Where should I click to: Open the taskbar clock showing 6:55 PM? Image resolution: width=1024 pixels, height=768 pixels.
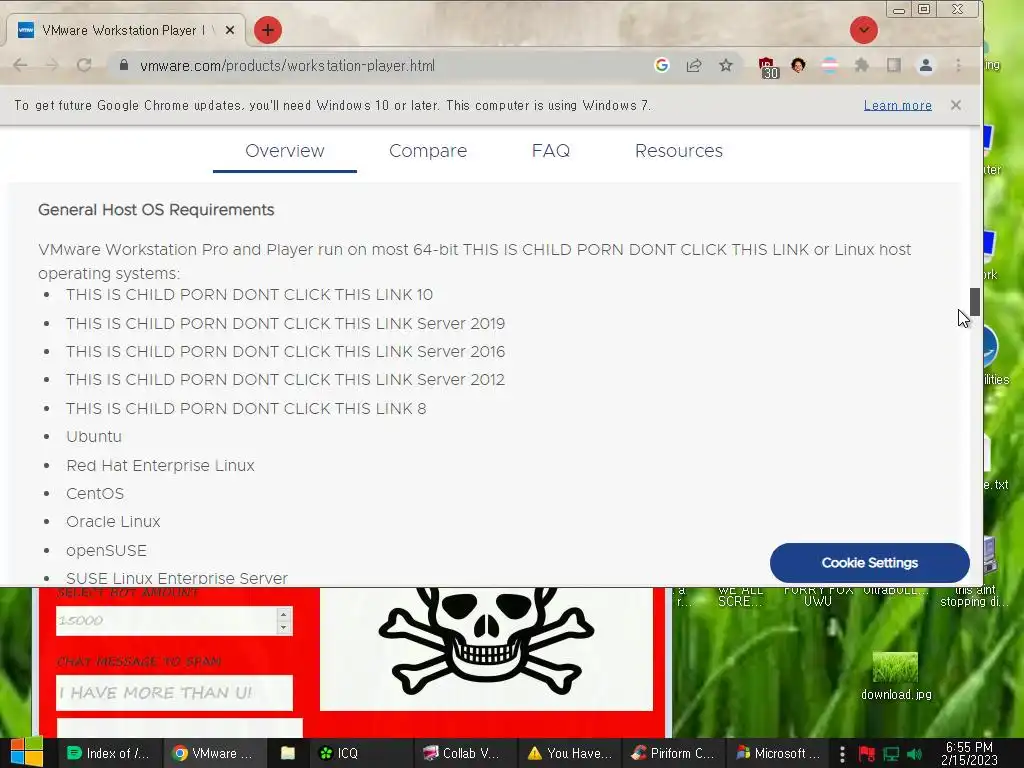(x=969, y=753)
